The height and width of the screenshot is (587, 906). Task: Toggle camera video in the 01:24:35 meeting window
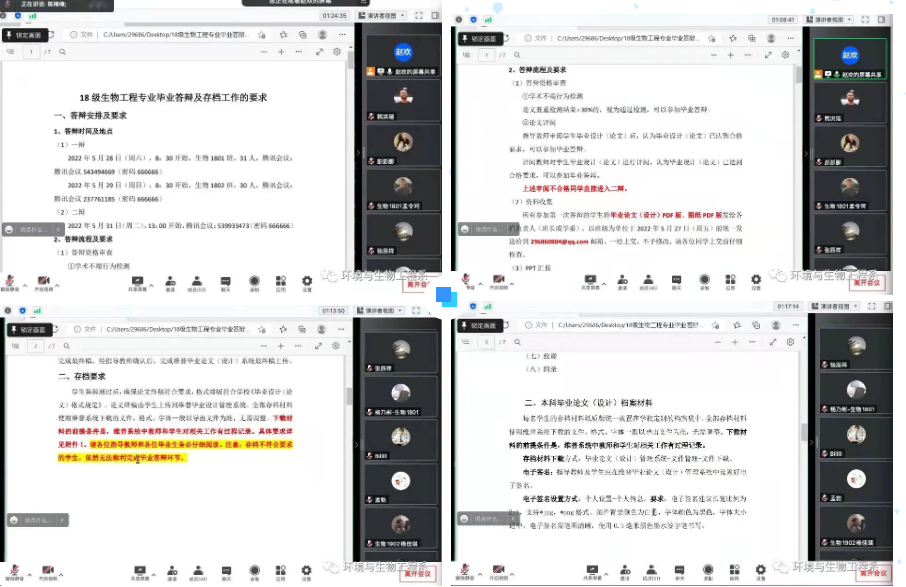coord(42,279)
